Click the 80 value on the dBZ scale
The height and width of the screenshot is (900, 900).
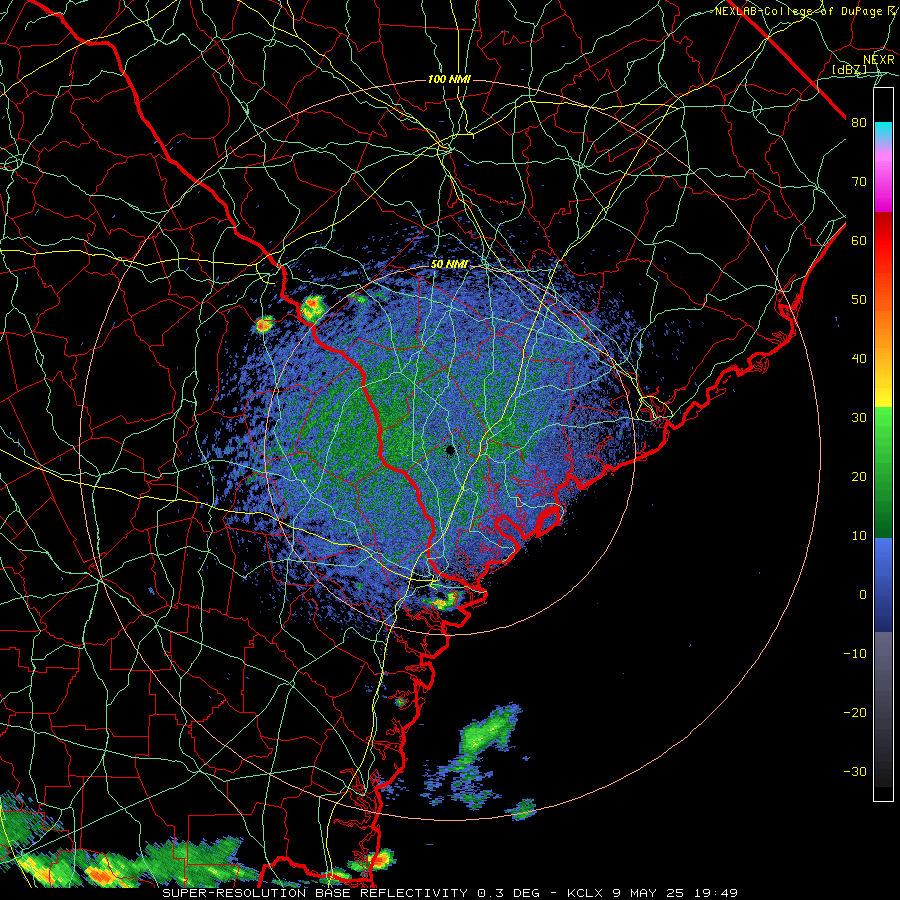(859, 122)
